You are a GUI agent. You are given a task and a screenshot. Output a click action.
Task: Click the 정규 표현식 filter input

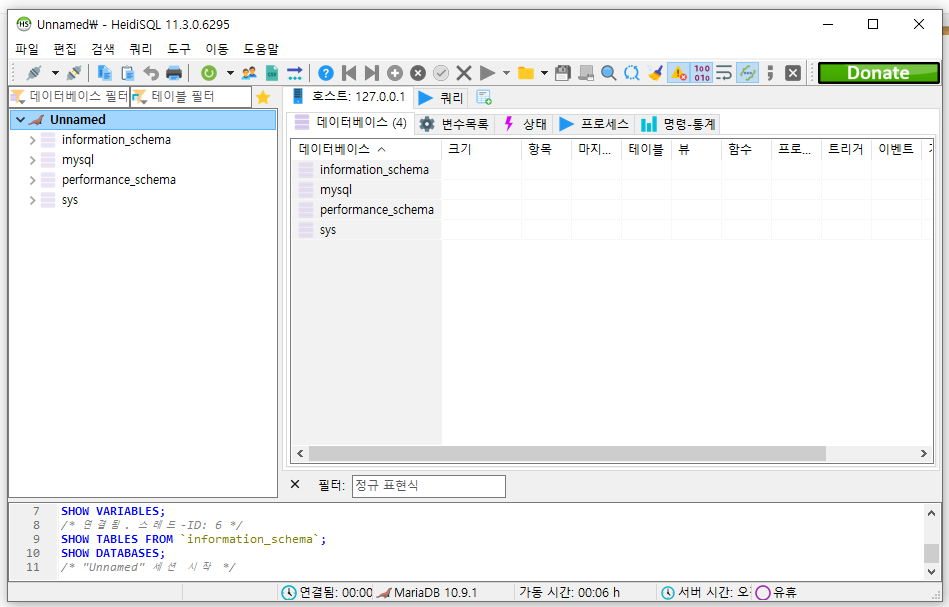429,486
